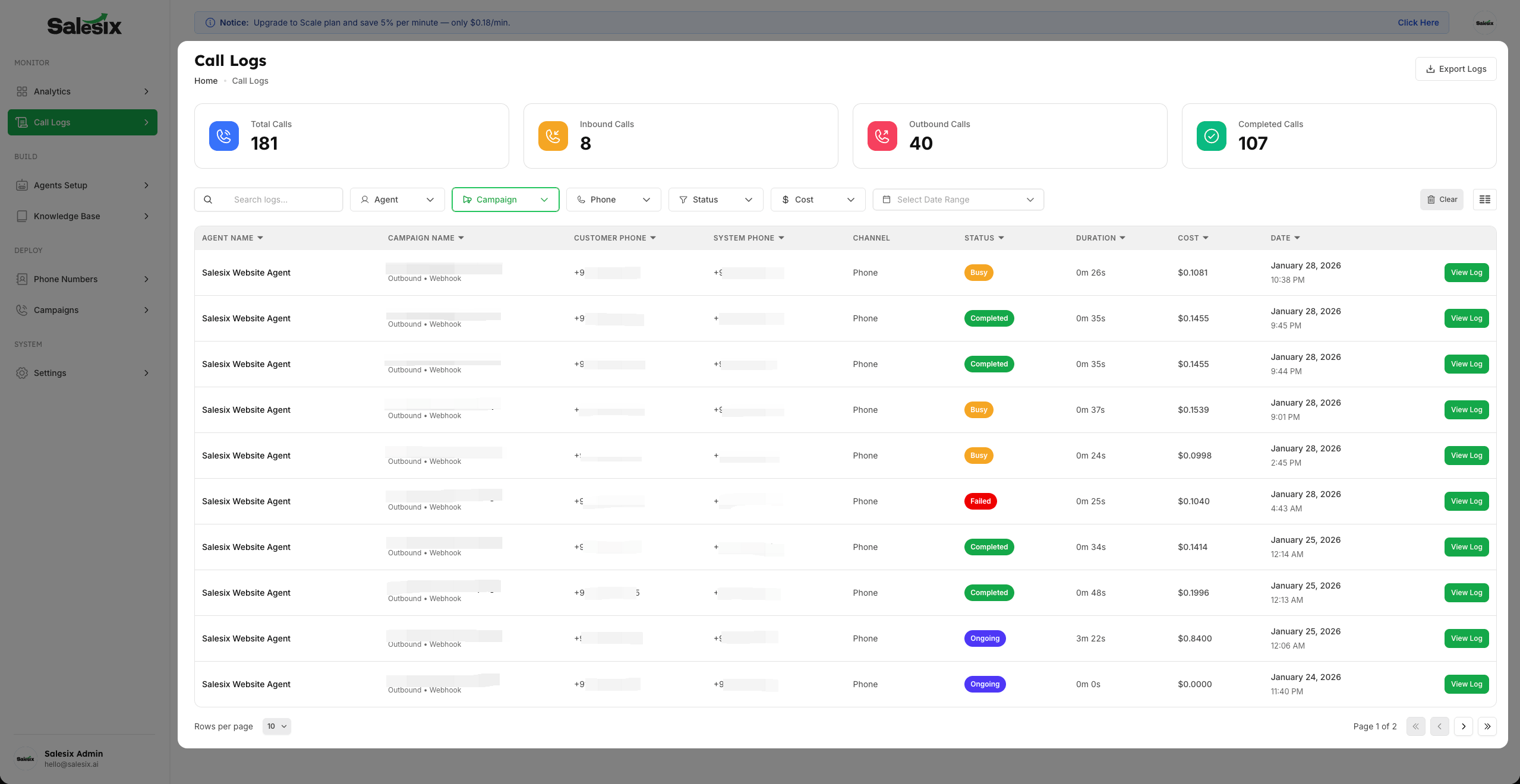
Task: Open the Analytics section in the sidebar
Action: tap(52, 91)
